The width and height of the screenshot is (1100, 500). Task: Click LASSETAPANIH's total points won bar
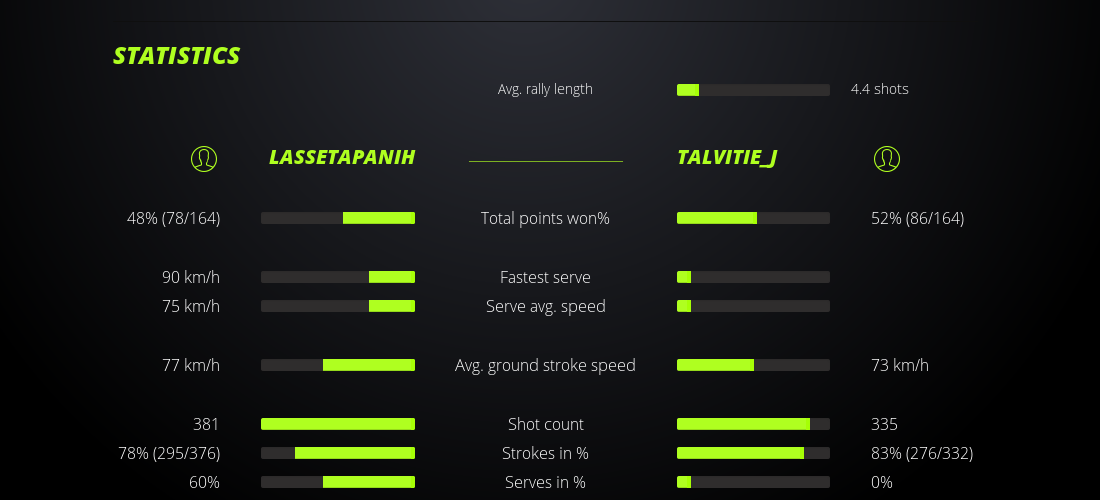click(338, 218)
